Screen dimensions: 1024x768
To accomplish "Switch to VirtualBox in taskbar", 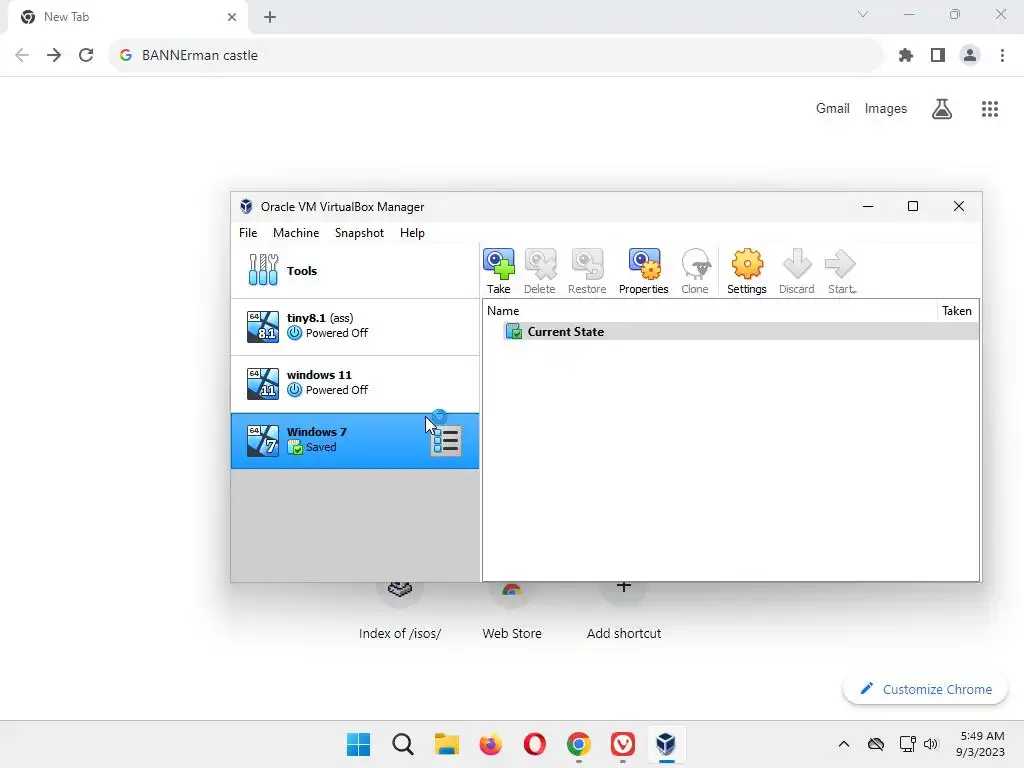I will tap(666, 744).
